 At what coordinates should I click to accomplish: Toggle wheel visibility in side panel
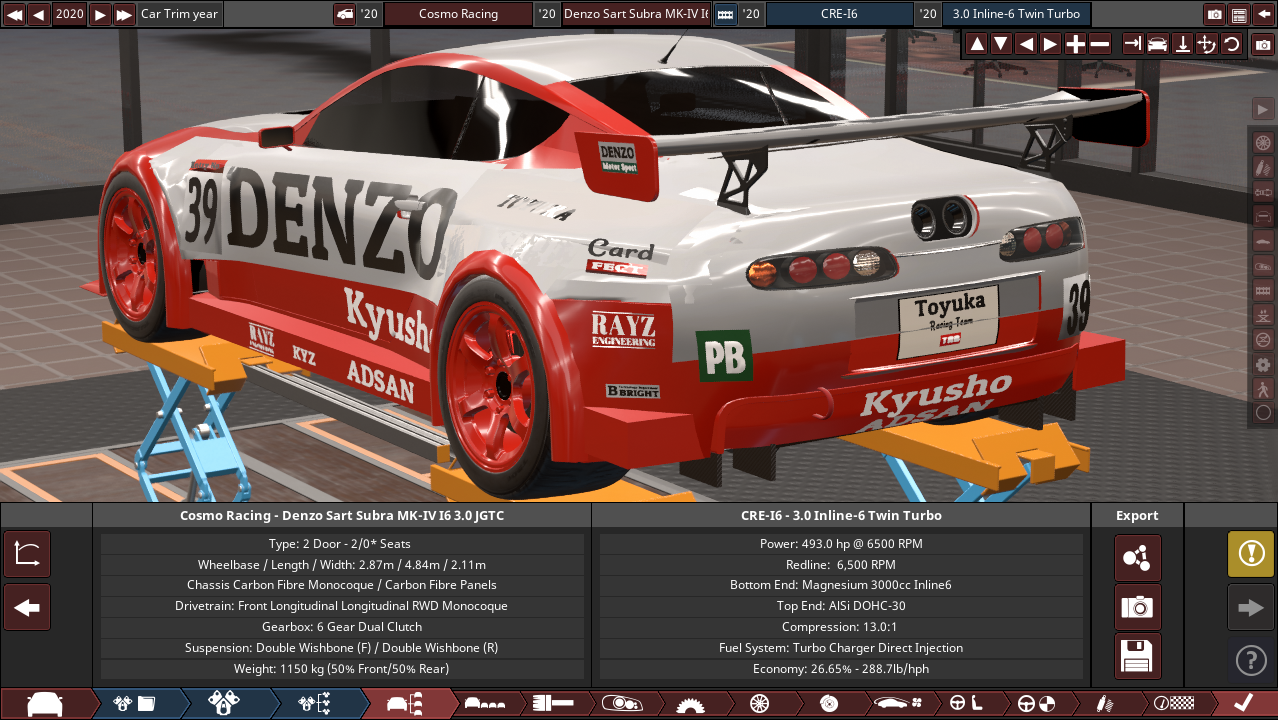(1263, 143)
